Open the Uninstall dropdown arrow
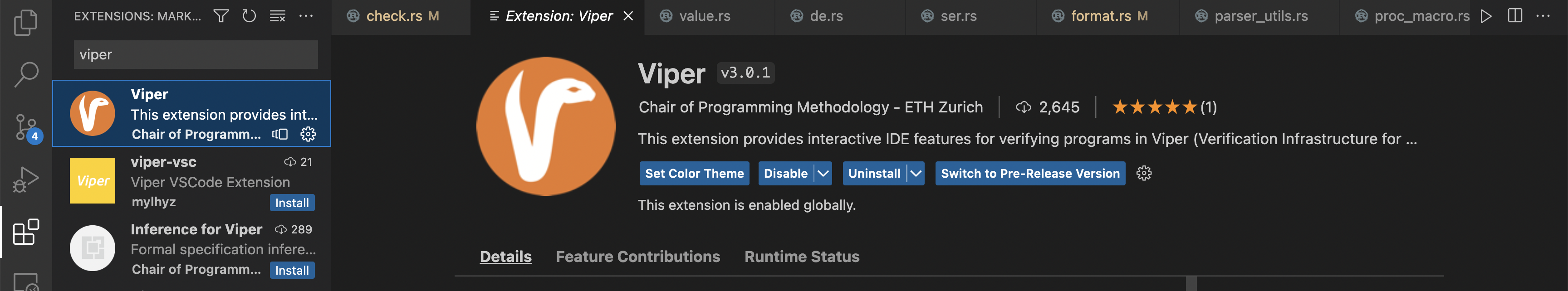The image size is (1568, 291). point(916,173)
